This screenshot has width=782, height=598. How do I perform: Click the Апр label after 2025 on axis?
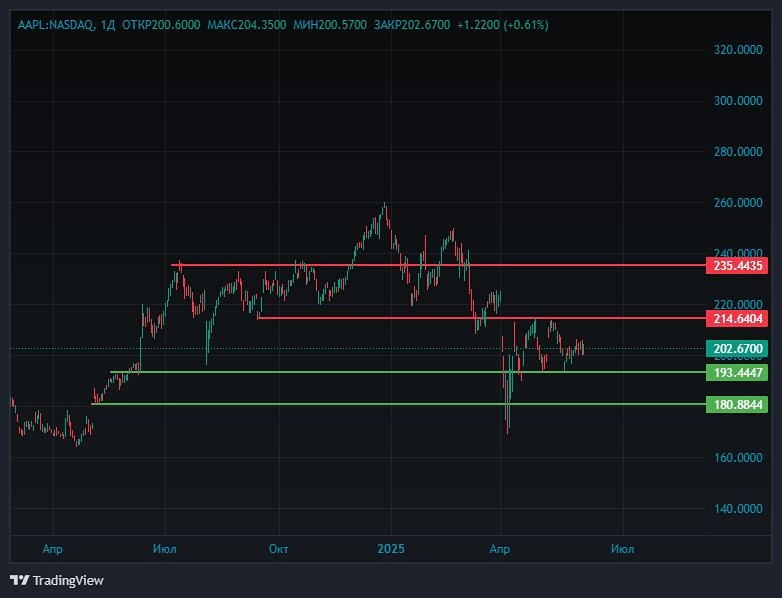coord(500,549)
